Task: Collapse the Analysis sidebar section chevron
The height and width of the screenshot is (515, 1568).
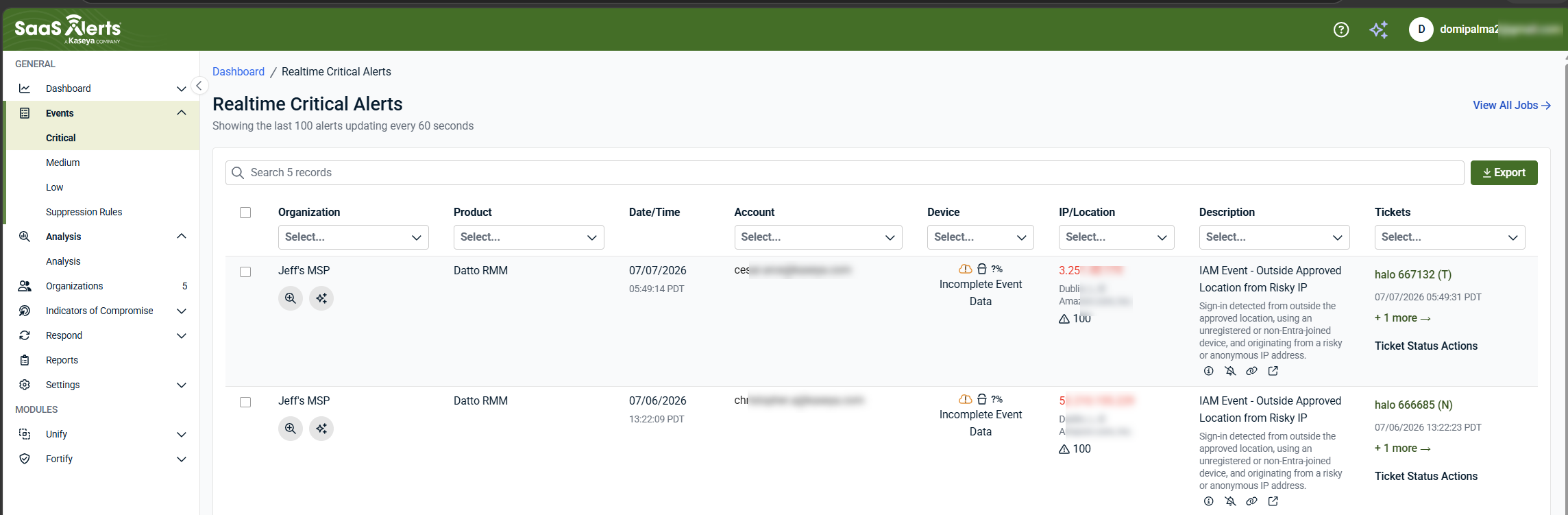Action: click(182, 237)
